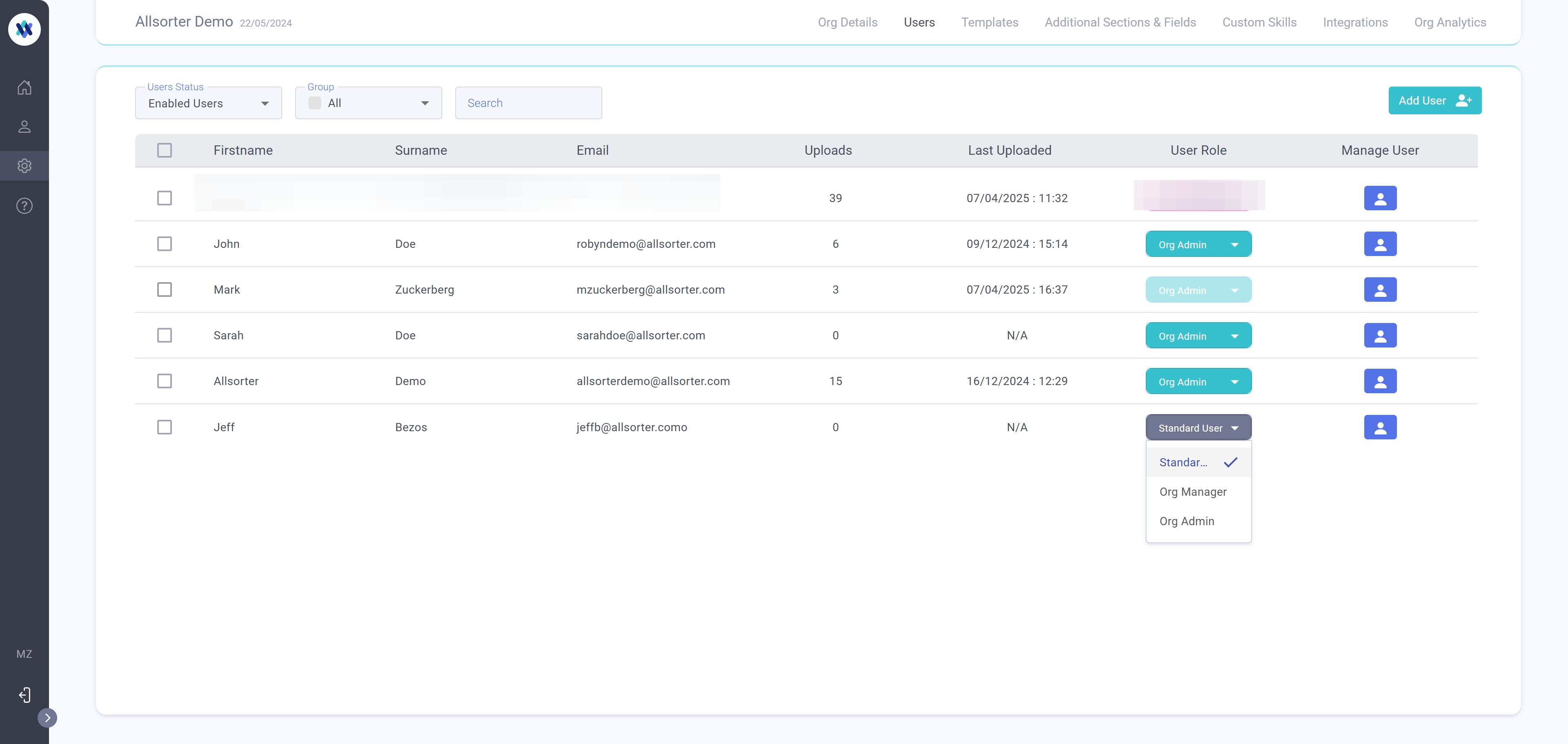Check the box for John Doe

click(x=164, y=244)
